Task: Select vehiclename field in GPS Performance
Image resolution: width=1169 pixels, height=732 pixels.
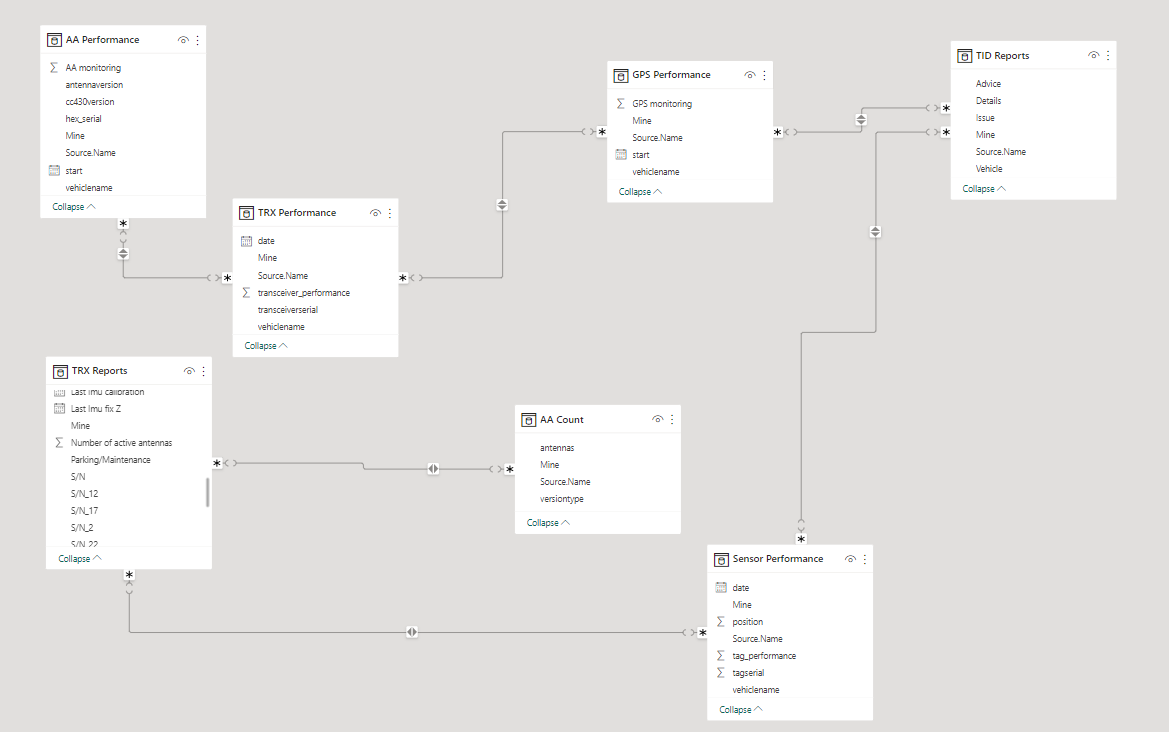Action: tap(656, 172)
